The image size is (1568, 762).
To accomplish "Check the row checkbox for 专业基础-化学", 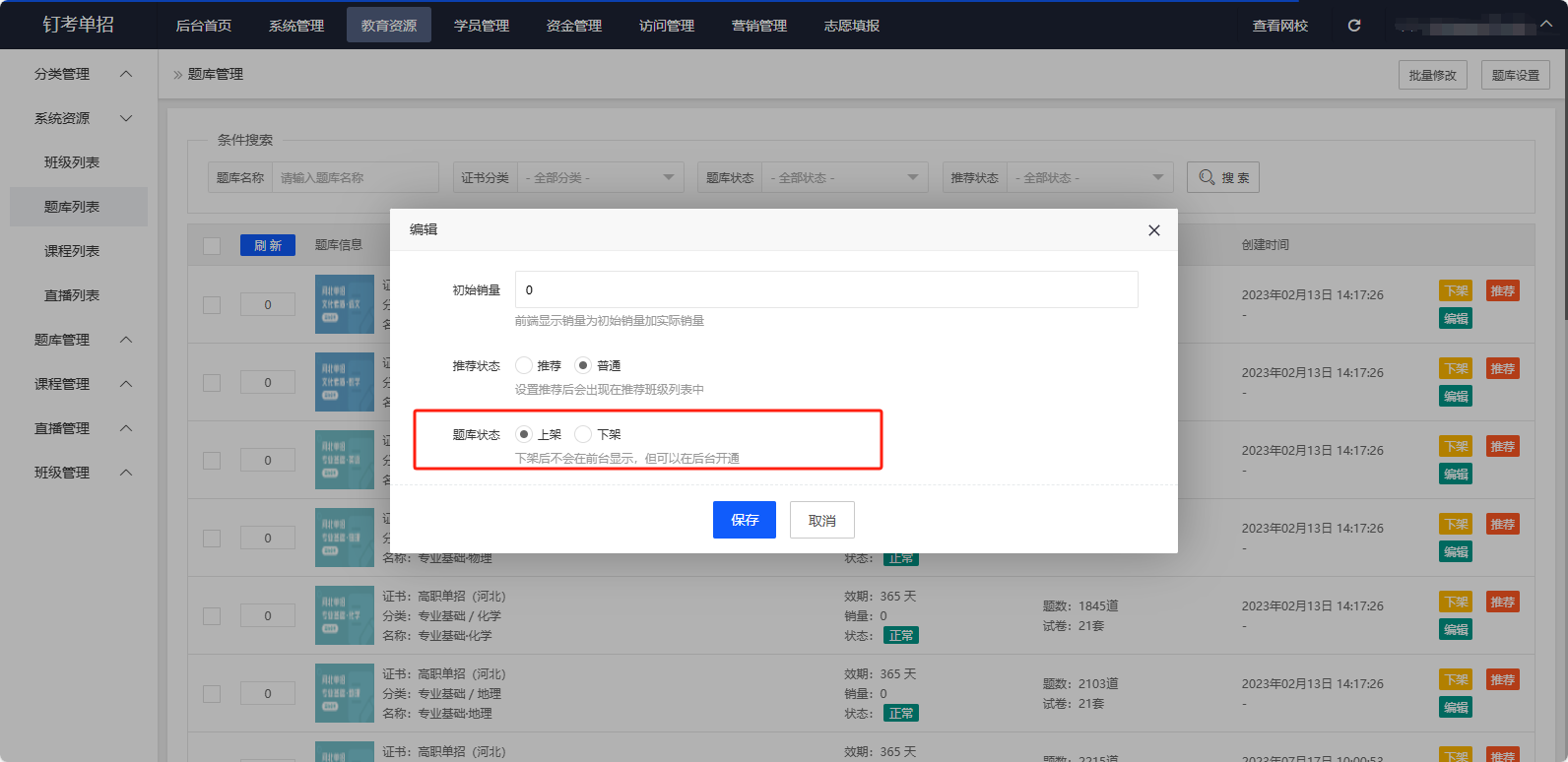I will pyautogui.click(x=212, y=615).
